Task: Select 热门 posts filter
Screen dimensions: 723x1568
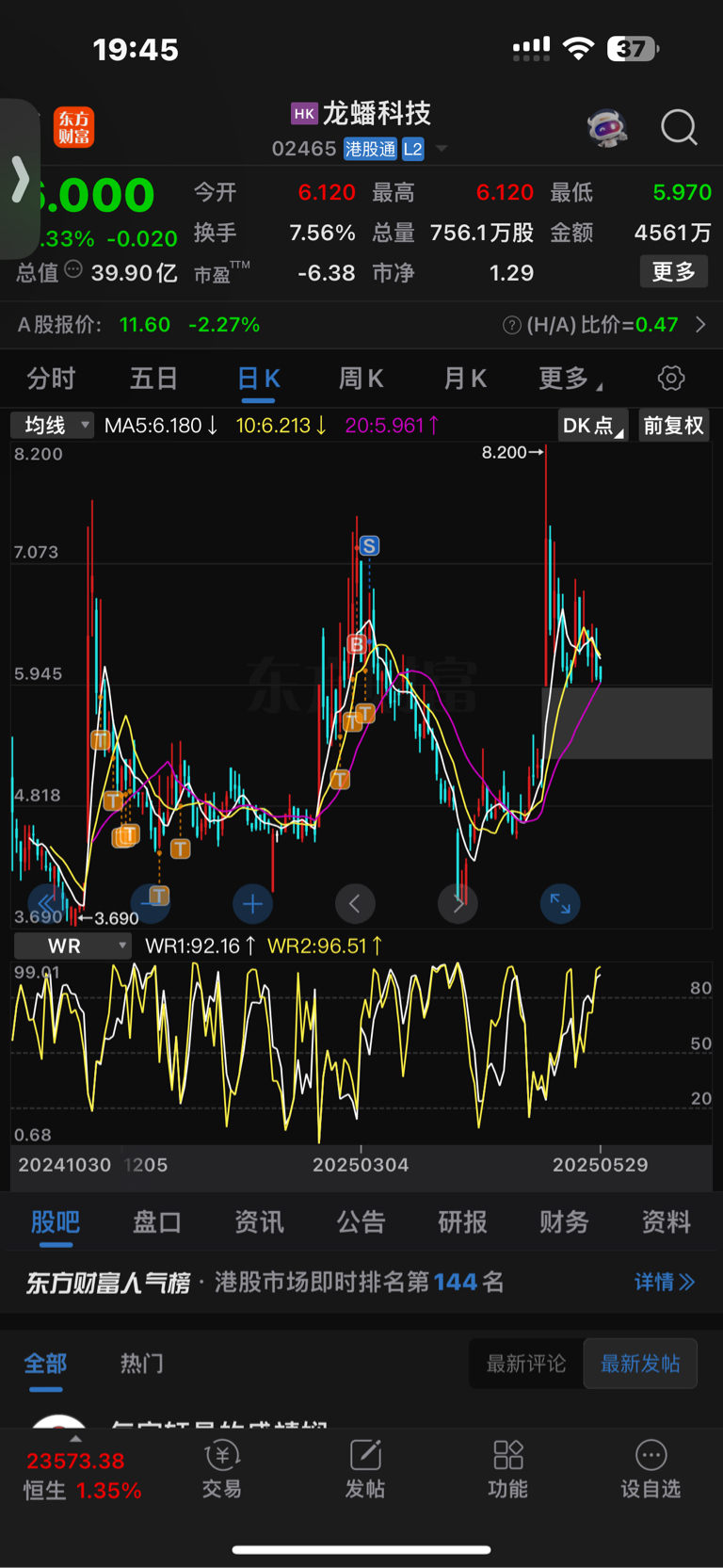Action: point(142,1364)
